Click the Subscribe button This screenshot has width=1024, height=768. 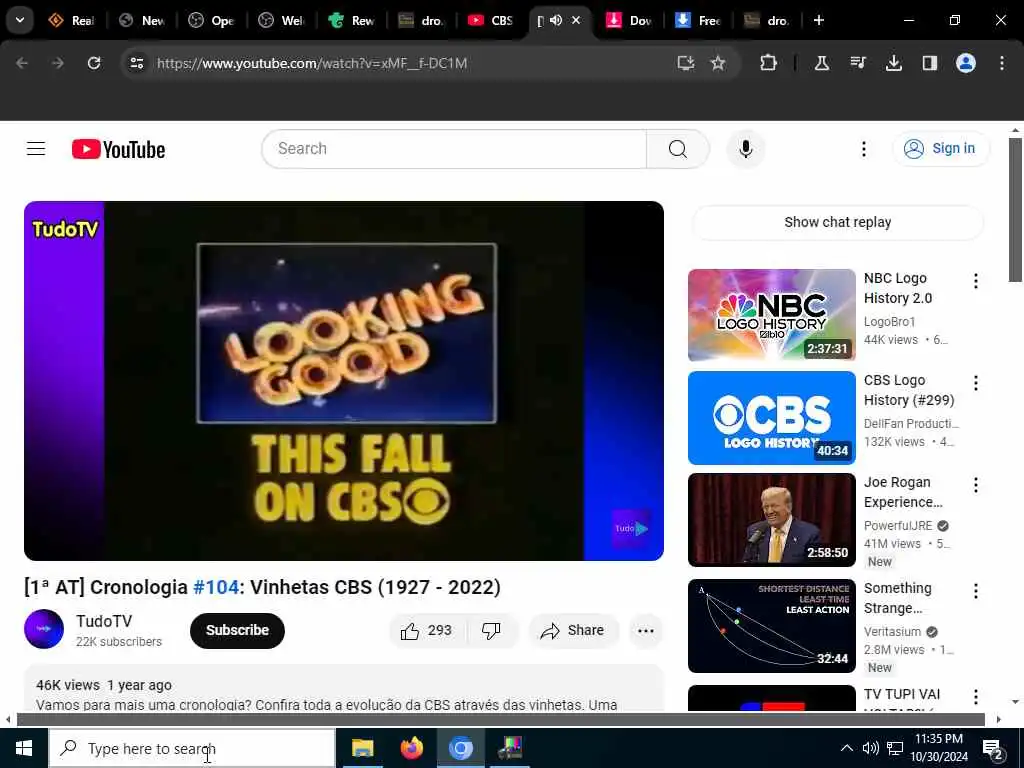pyautogui.click(x=237, y=630)
